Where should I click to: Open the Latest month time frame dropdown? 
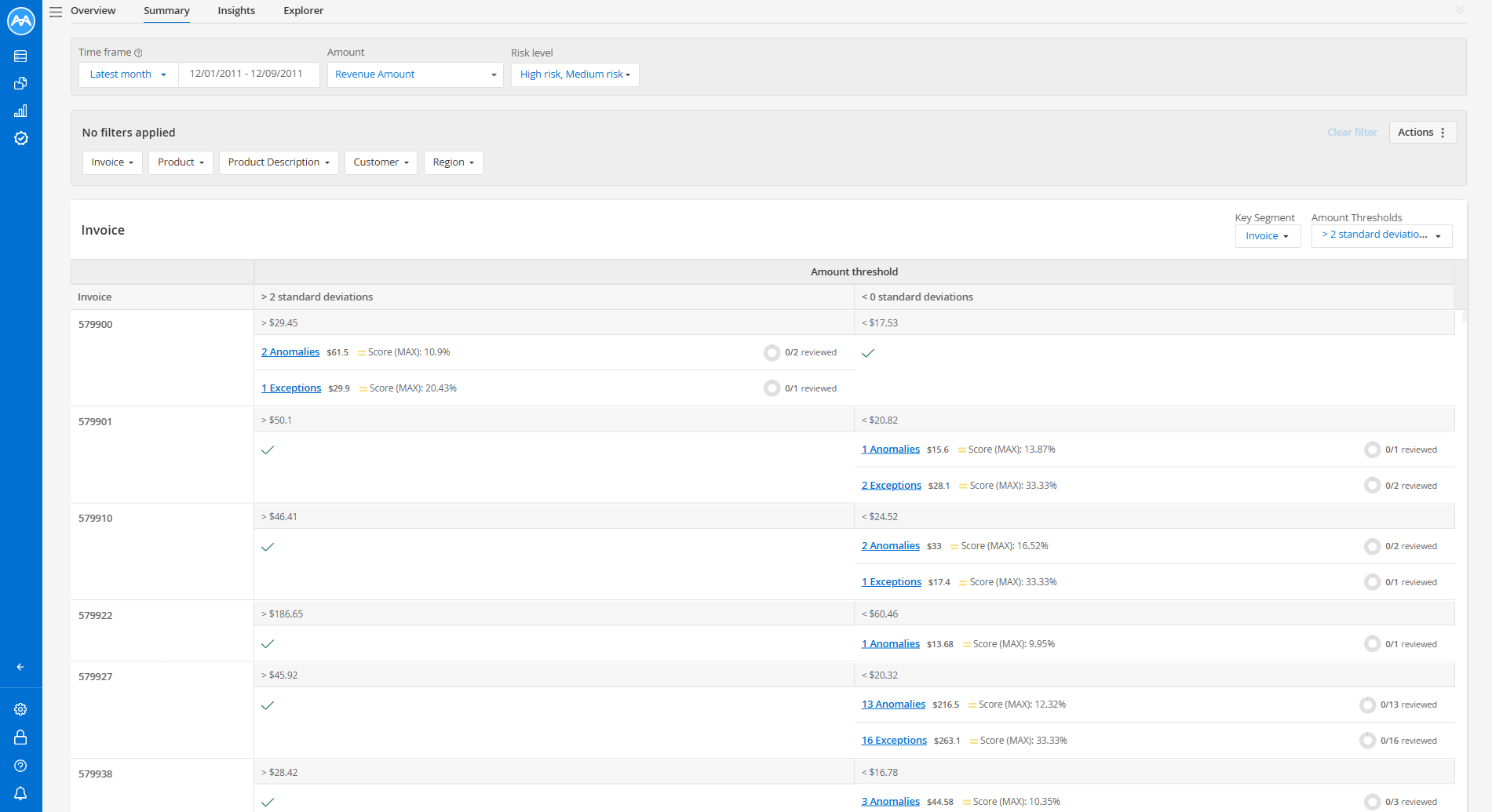pos(129,75)
